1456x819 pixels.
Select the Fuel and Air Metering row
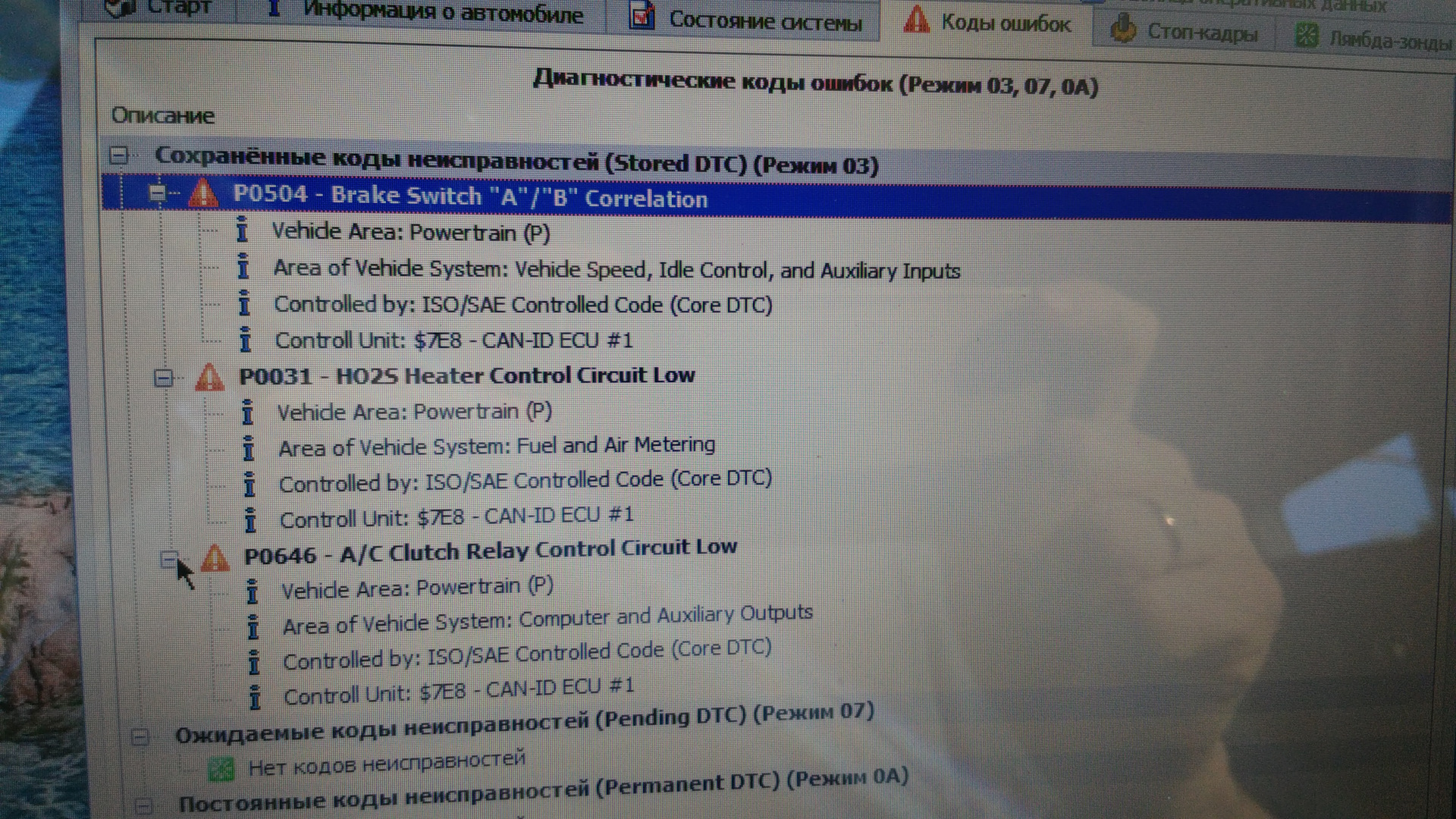tap(497, 446)
